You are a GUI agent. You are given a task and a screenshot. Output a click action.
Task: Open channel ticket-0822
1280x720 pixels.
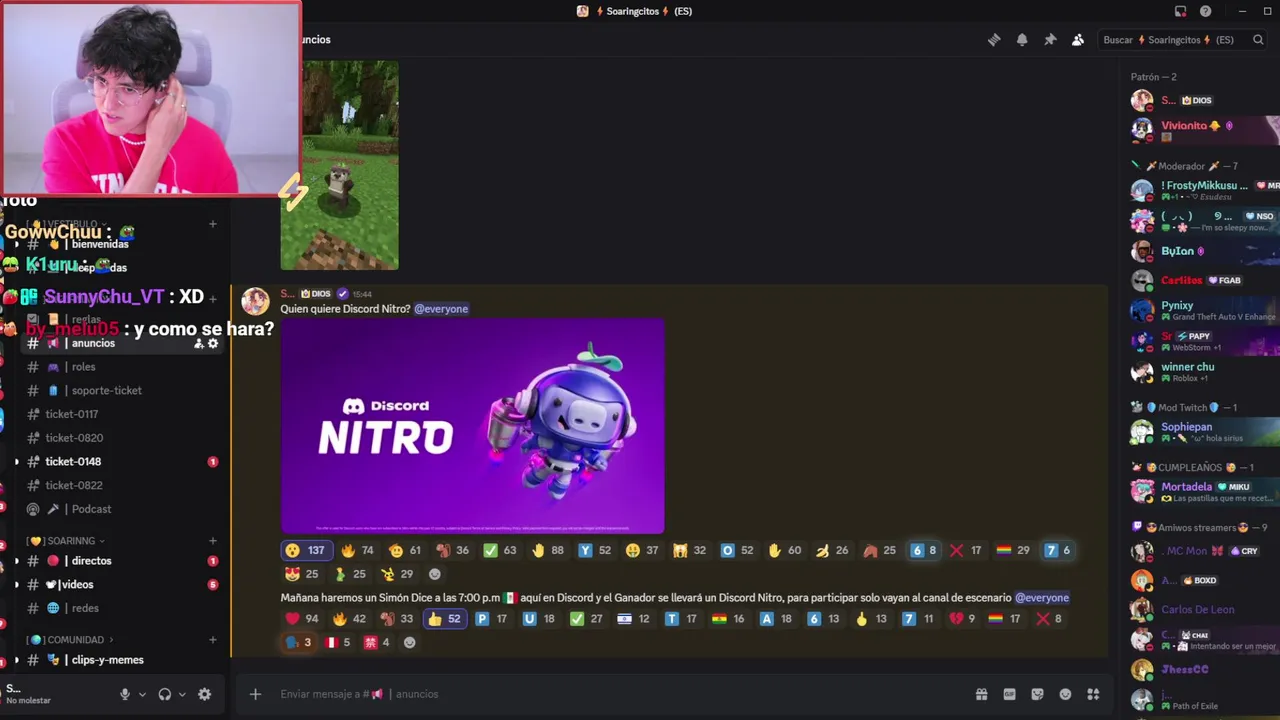tap(123, 485)
